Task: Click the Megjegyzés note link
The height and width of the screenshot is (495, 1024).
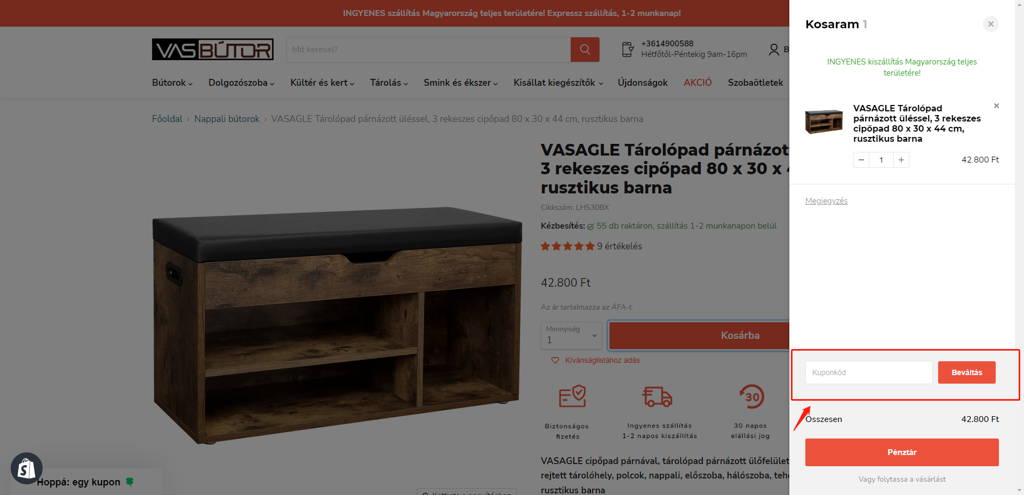Action: (826, 201)
